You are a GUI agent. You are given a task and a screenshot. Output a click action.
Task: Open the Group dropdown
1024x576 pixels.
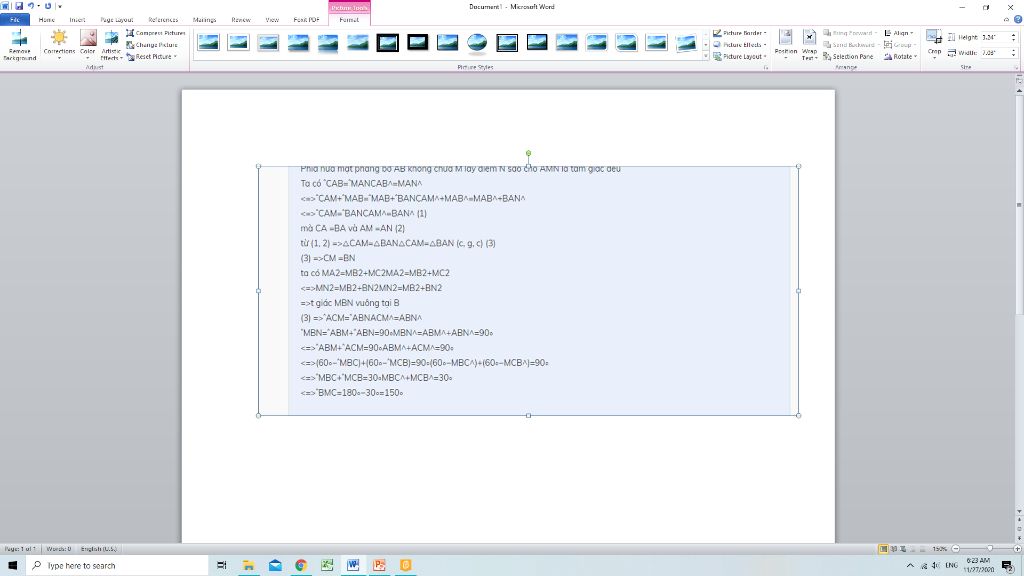point(899,44)
